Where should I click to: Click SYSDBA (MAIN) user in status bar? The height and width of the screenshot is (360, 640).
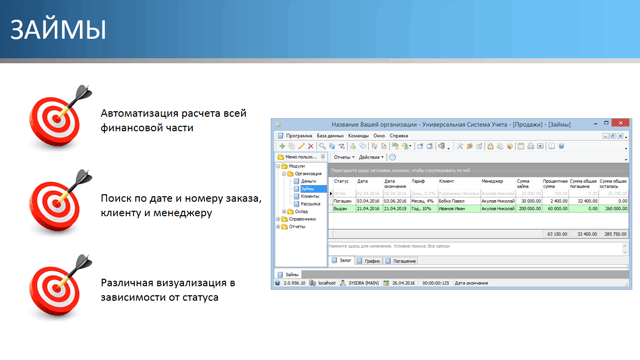[364, 283]
